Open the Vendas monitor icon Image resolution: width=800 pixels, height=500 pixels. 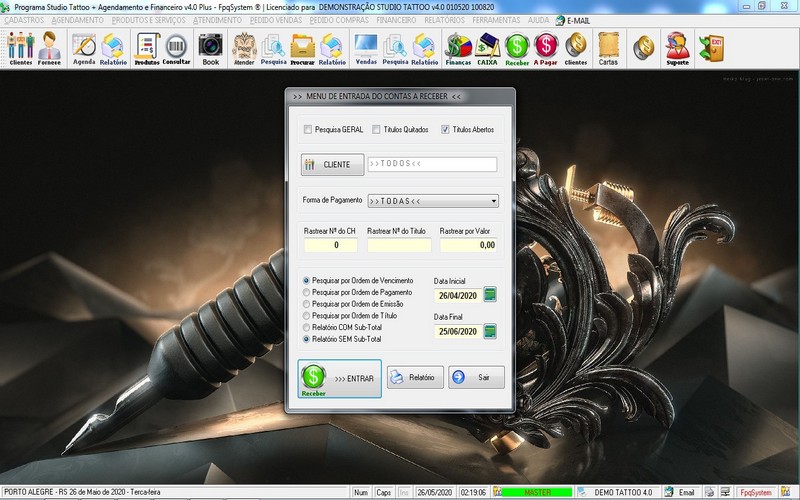click(x=366, y=48)
